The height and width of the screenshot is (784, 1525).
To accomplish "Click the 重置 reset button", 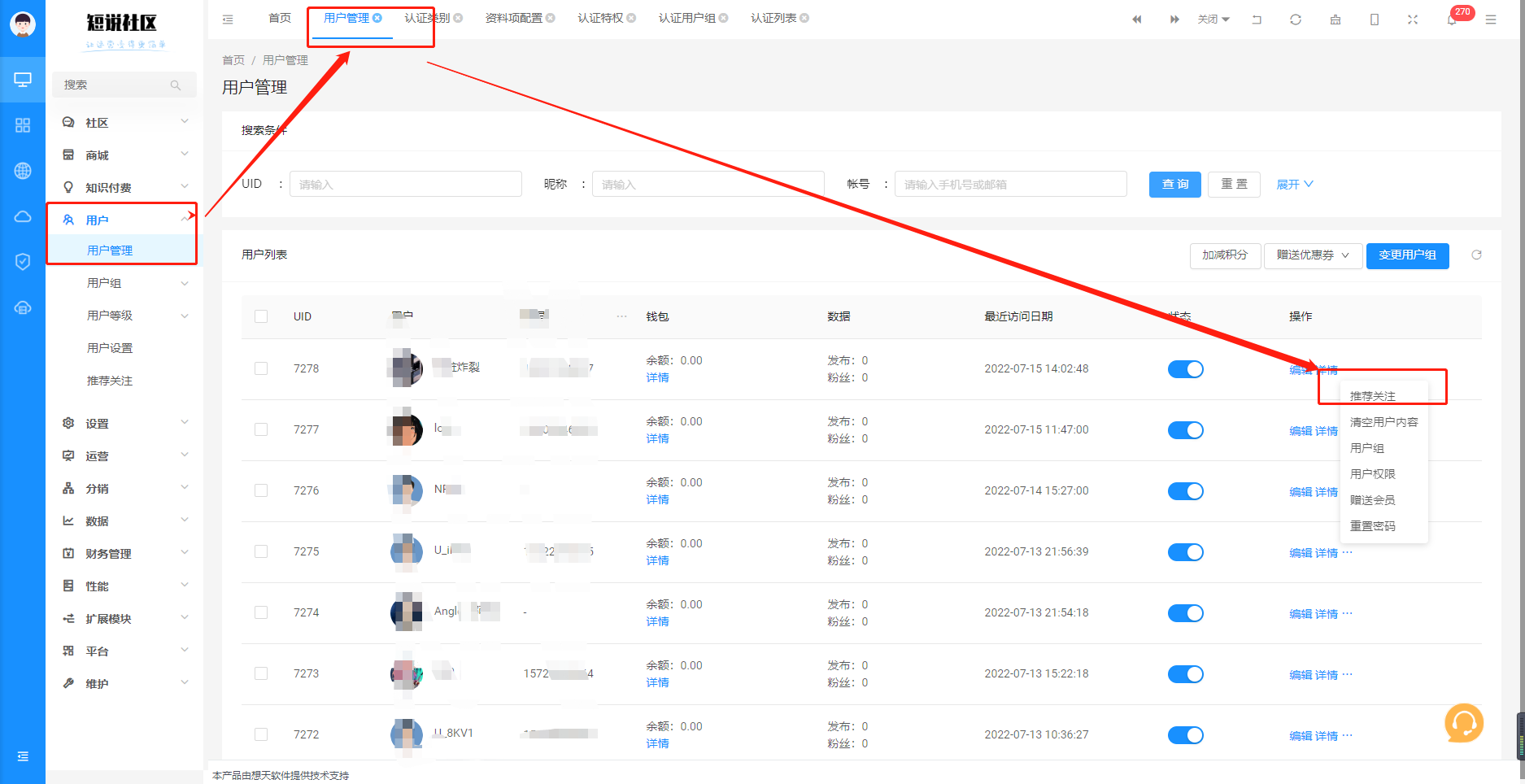I will (x=1235, y=185).
